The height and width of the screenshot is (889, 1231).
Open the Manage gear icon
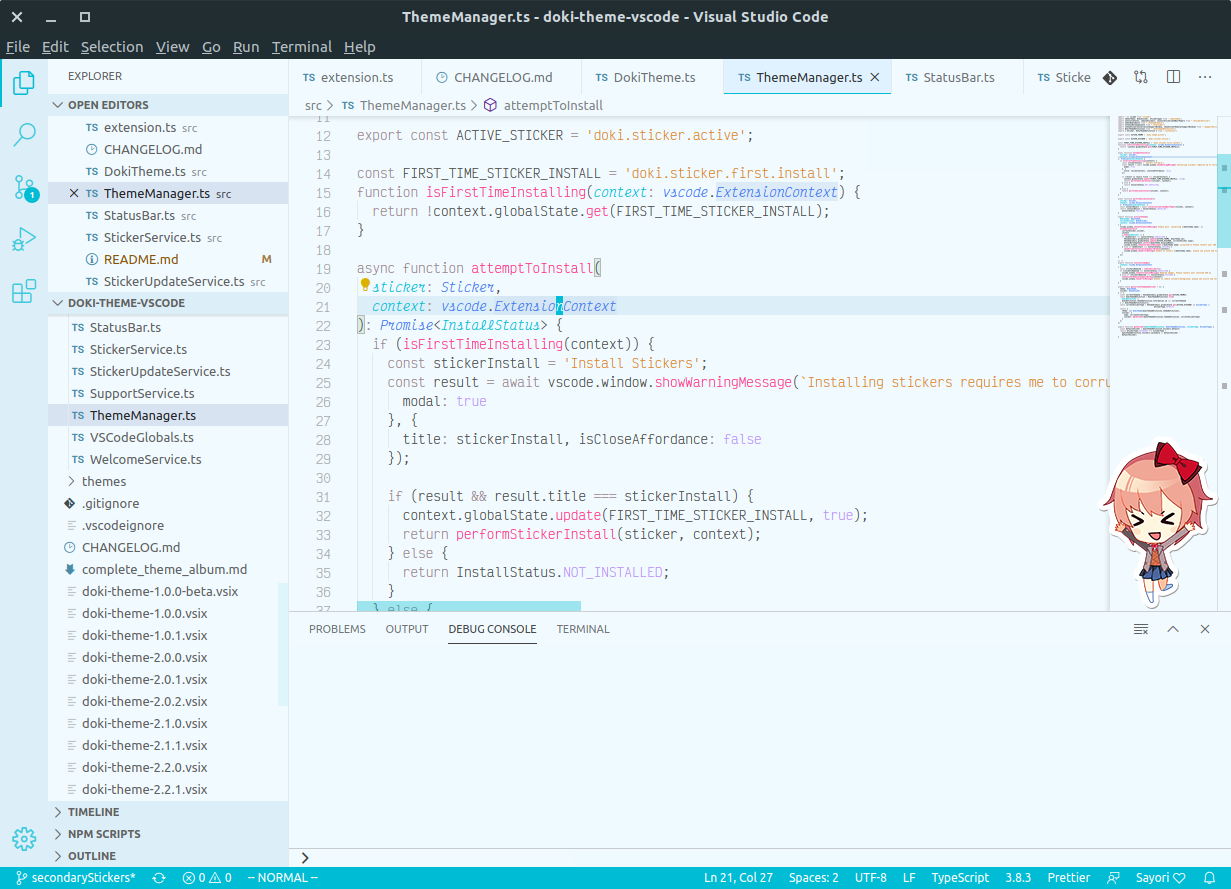(x=24, y=839)
